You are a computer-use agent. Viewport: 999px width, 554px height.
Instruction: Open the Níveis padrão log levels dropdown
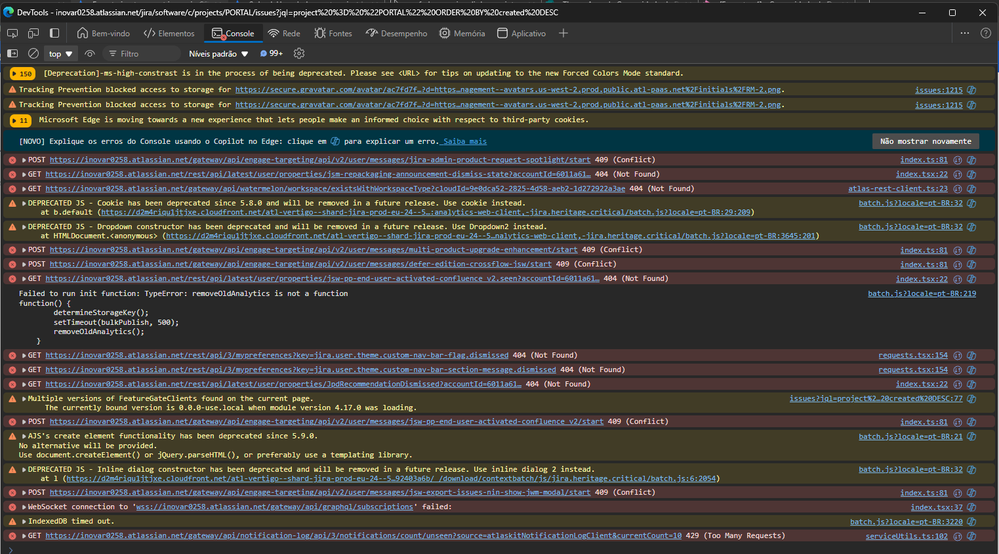click(219, 53)
